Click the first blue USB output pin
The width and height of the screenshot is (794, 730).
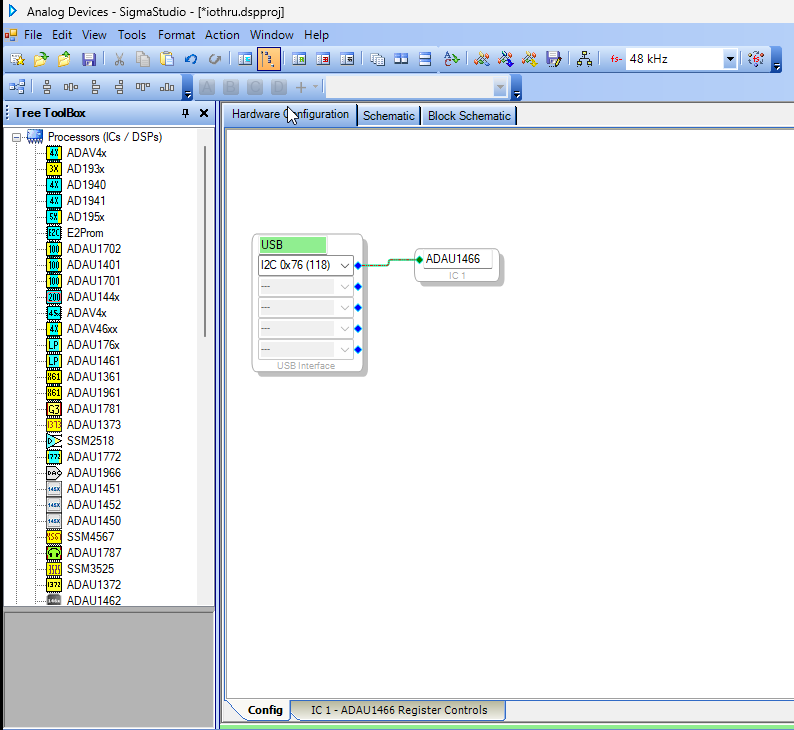point(358,266)
